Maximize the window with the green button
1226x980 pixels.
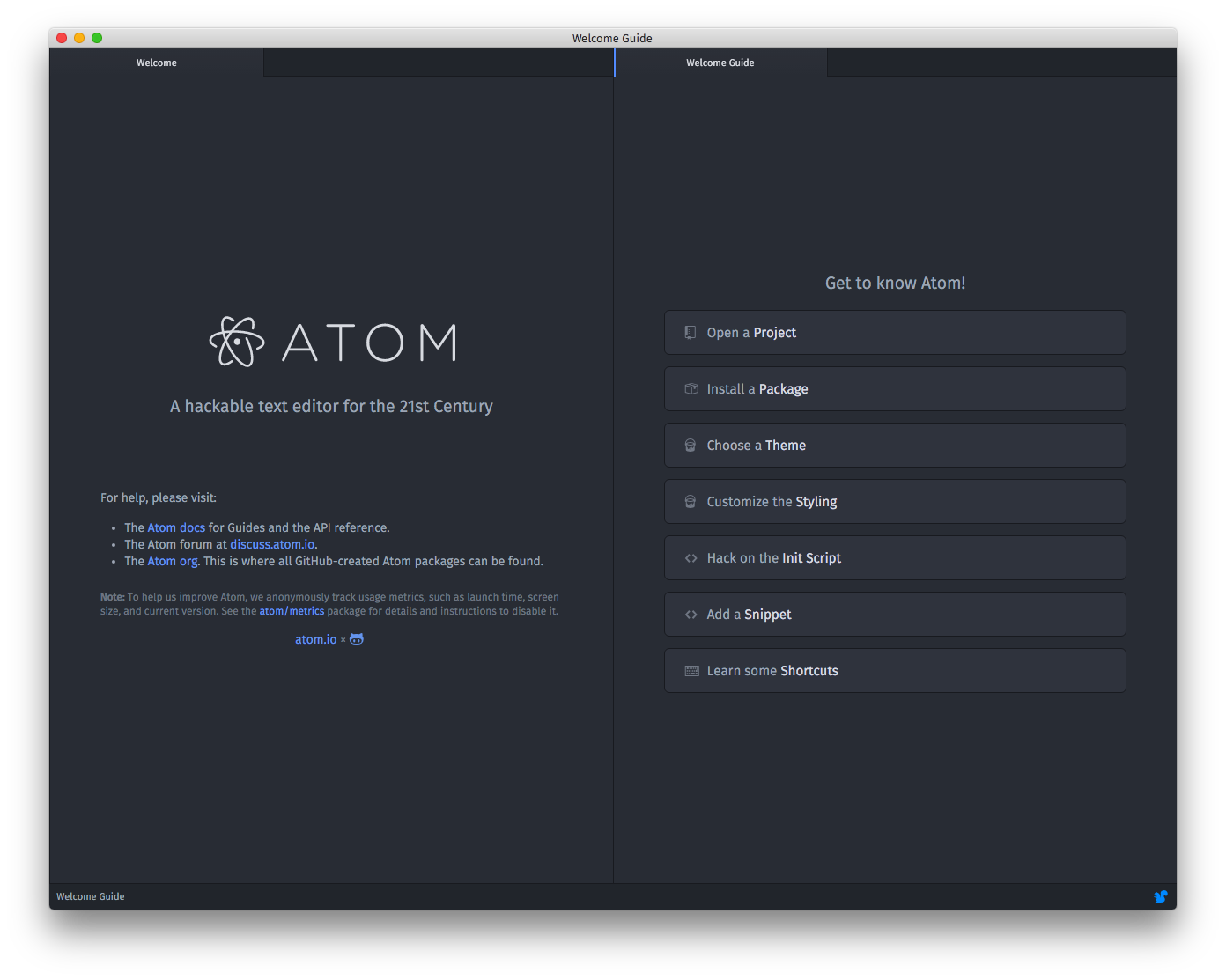pyautogui.click(x=97, y=38)
